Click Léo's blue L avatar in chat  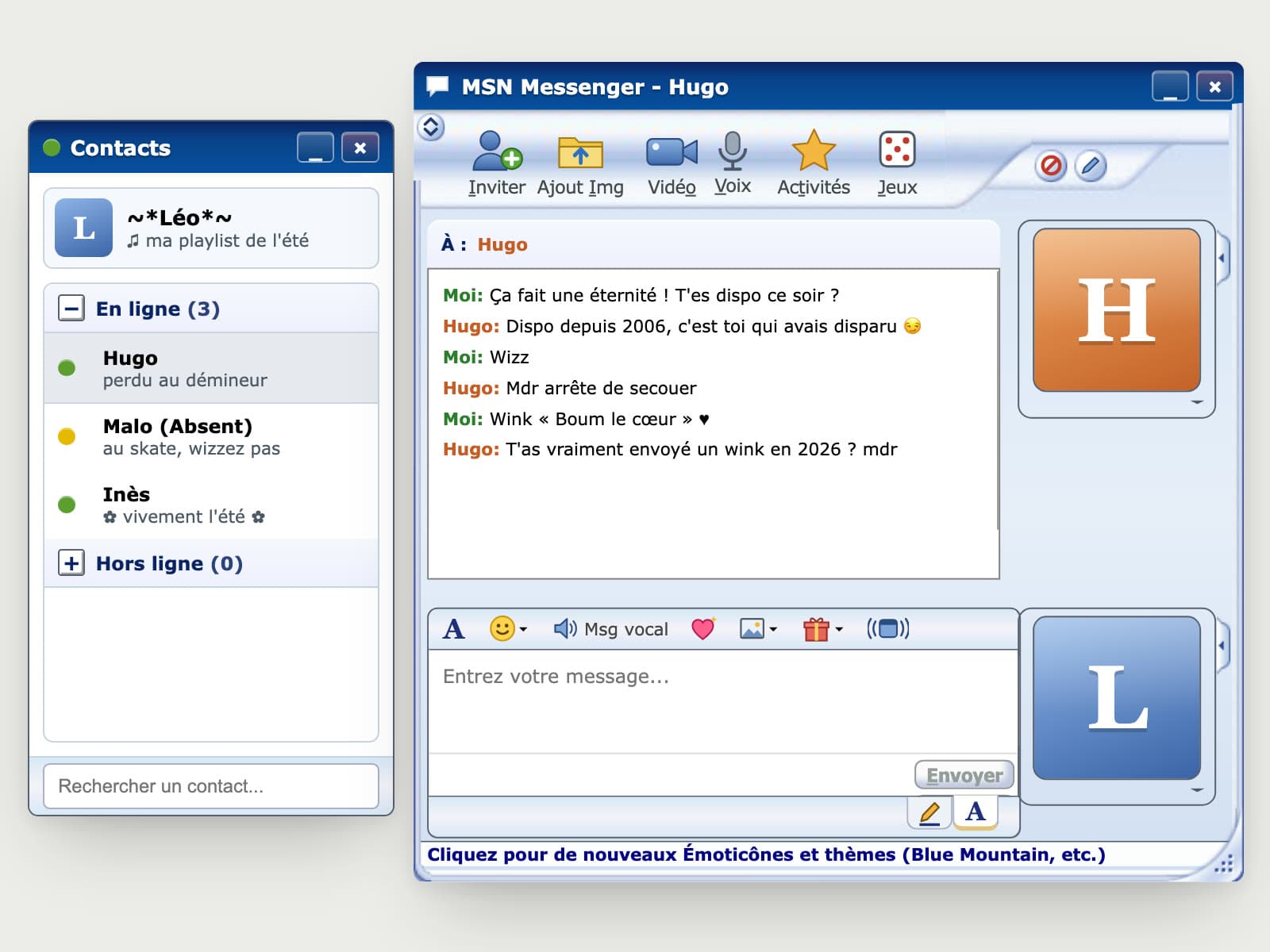tap(1117, 698)
